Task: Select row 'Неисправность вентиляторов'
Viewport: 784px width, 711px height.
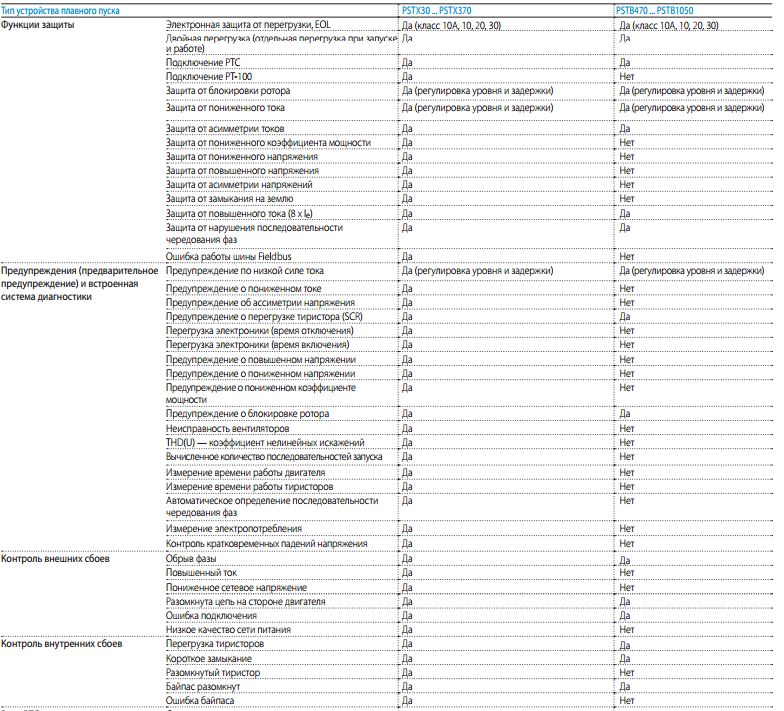Action: (x=228, y=428)
